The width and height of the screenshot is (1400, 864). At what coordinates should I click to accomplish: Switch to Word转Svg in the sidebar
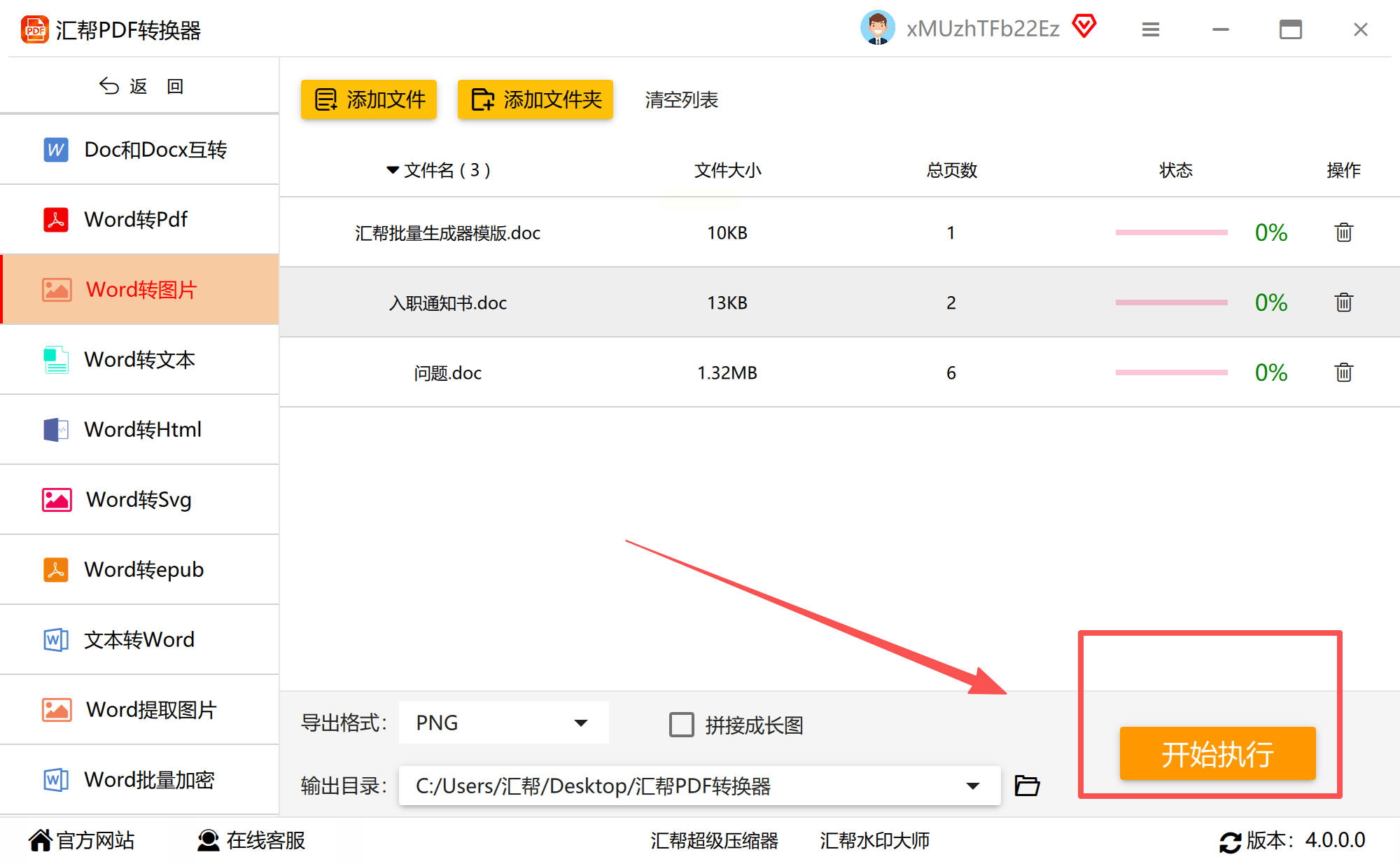tap(139, 499)
